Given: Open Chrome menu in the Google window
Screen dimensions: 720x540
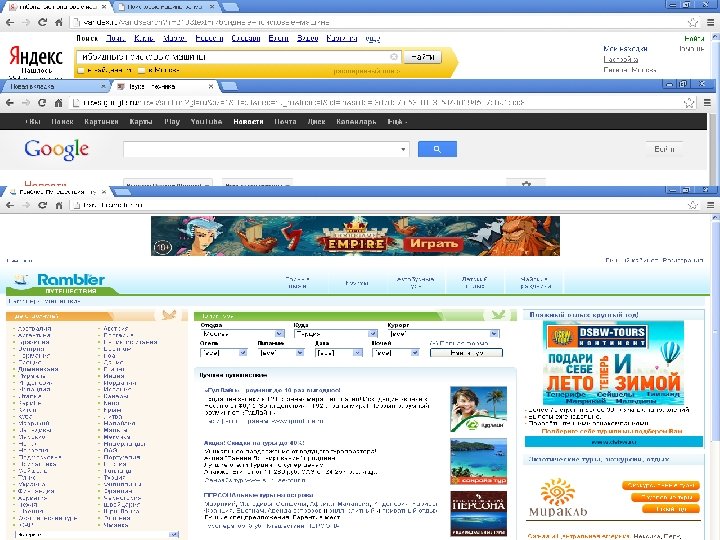Looking at the screenshot, I should 707,102.
